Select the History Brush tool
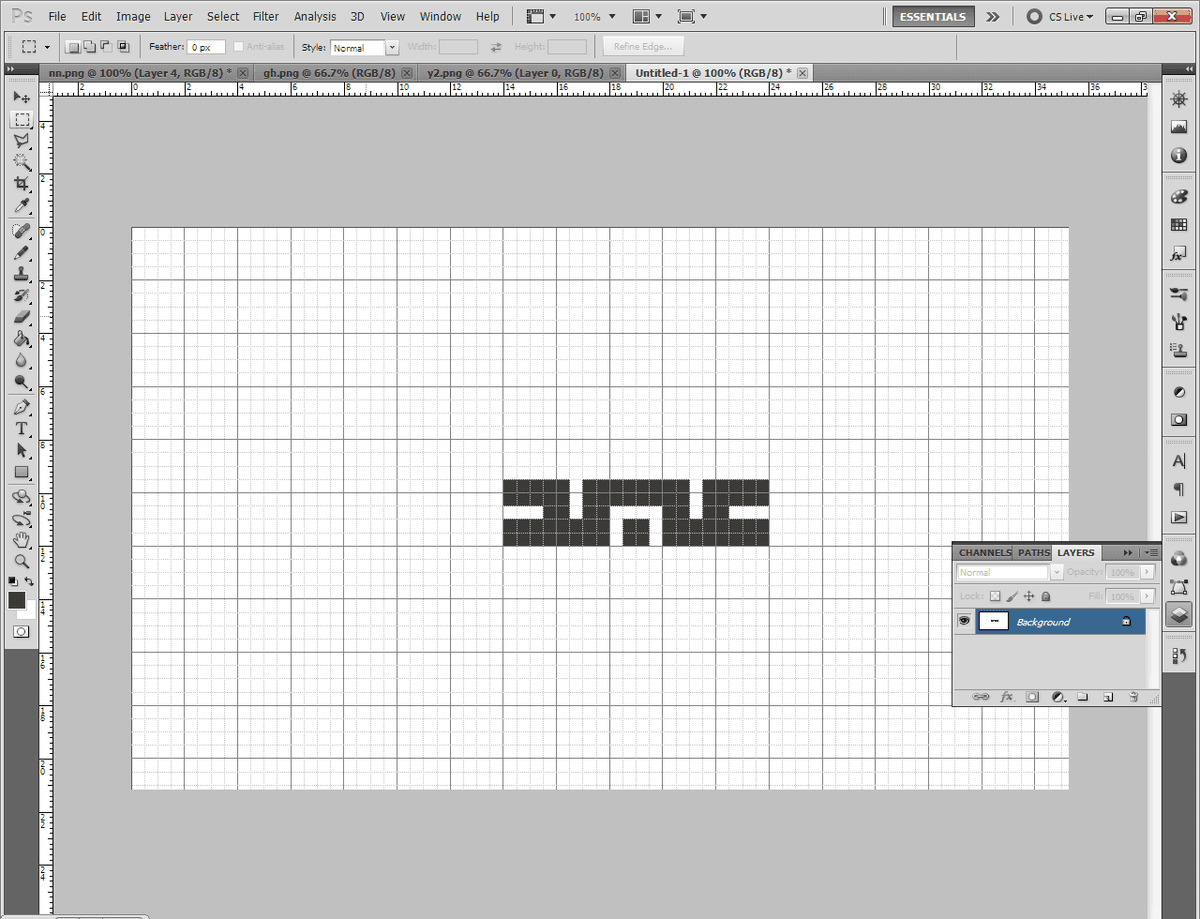The width and height of the screenshot is (1200, 919). (x=21, y=296)
